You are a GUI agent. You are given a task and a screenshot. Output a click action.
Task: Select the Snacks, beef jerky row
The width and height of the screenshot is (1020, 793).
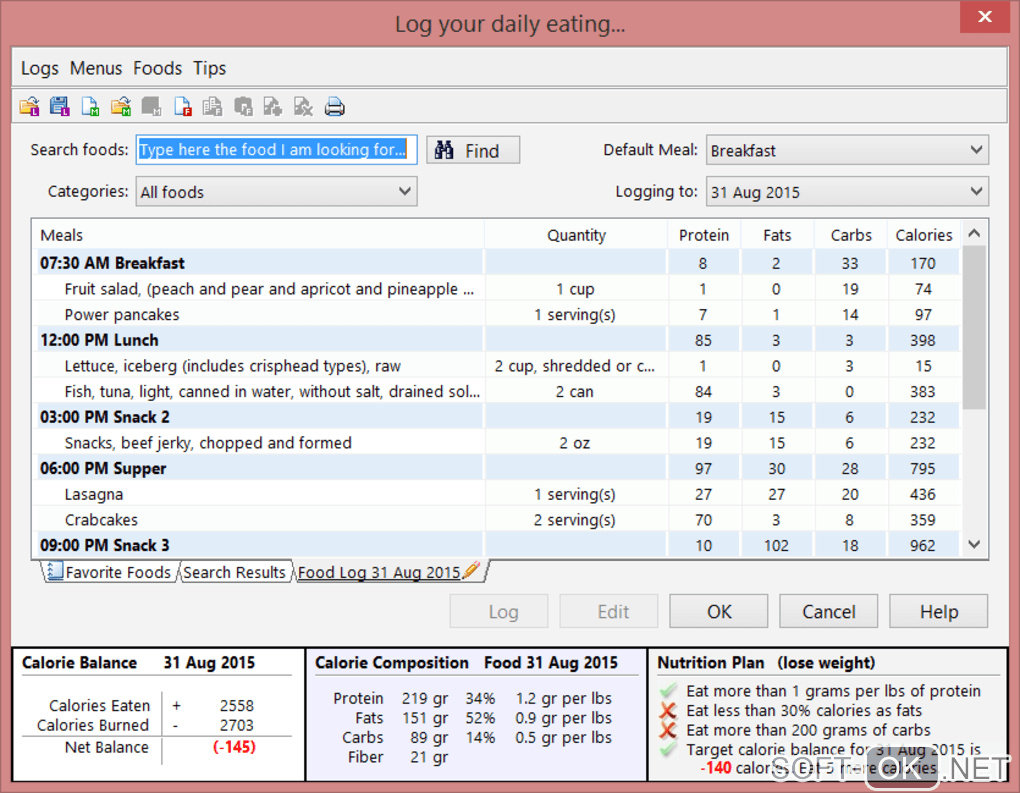point(498,443)
